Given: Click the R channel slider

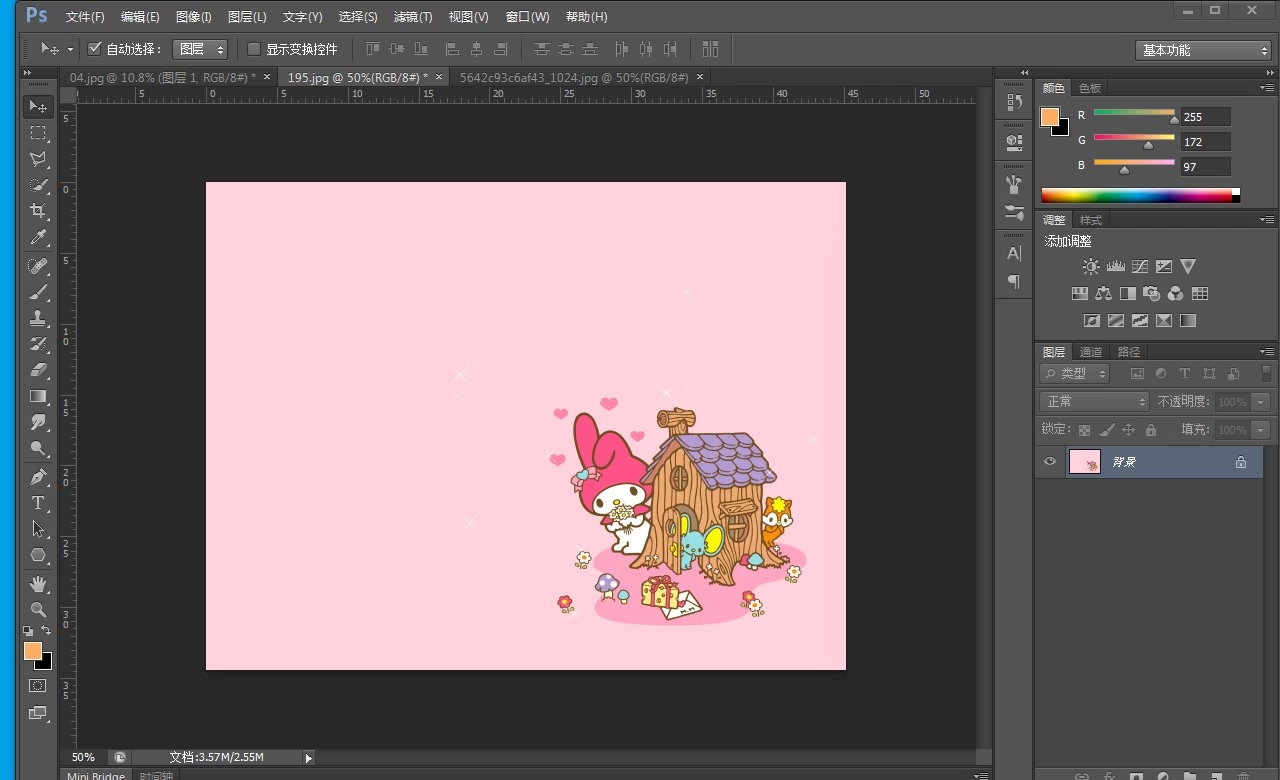Looking at the screenshot, I should (x=1134, y=113).
